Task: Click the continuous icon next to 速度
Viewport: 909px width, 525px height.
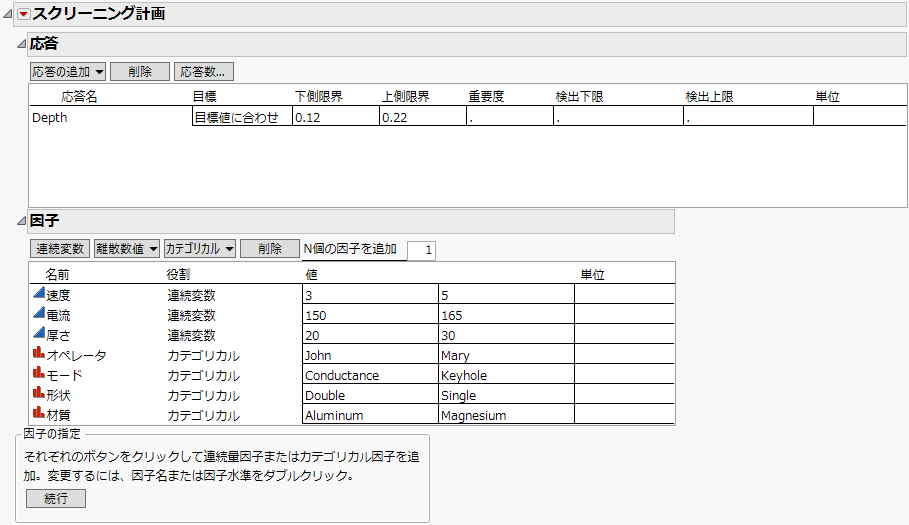Action: point(39,293)
